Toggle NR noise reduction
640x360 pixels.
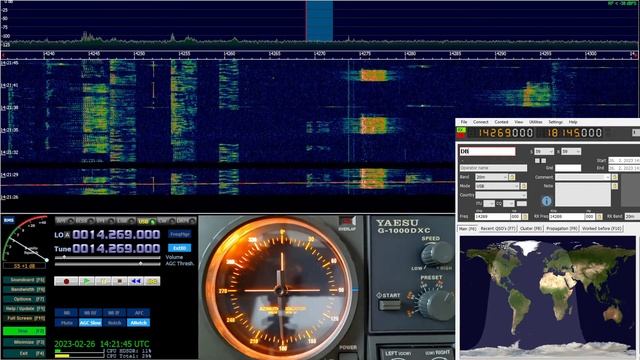(67, 313)
